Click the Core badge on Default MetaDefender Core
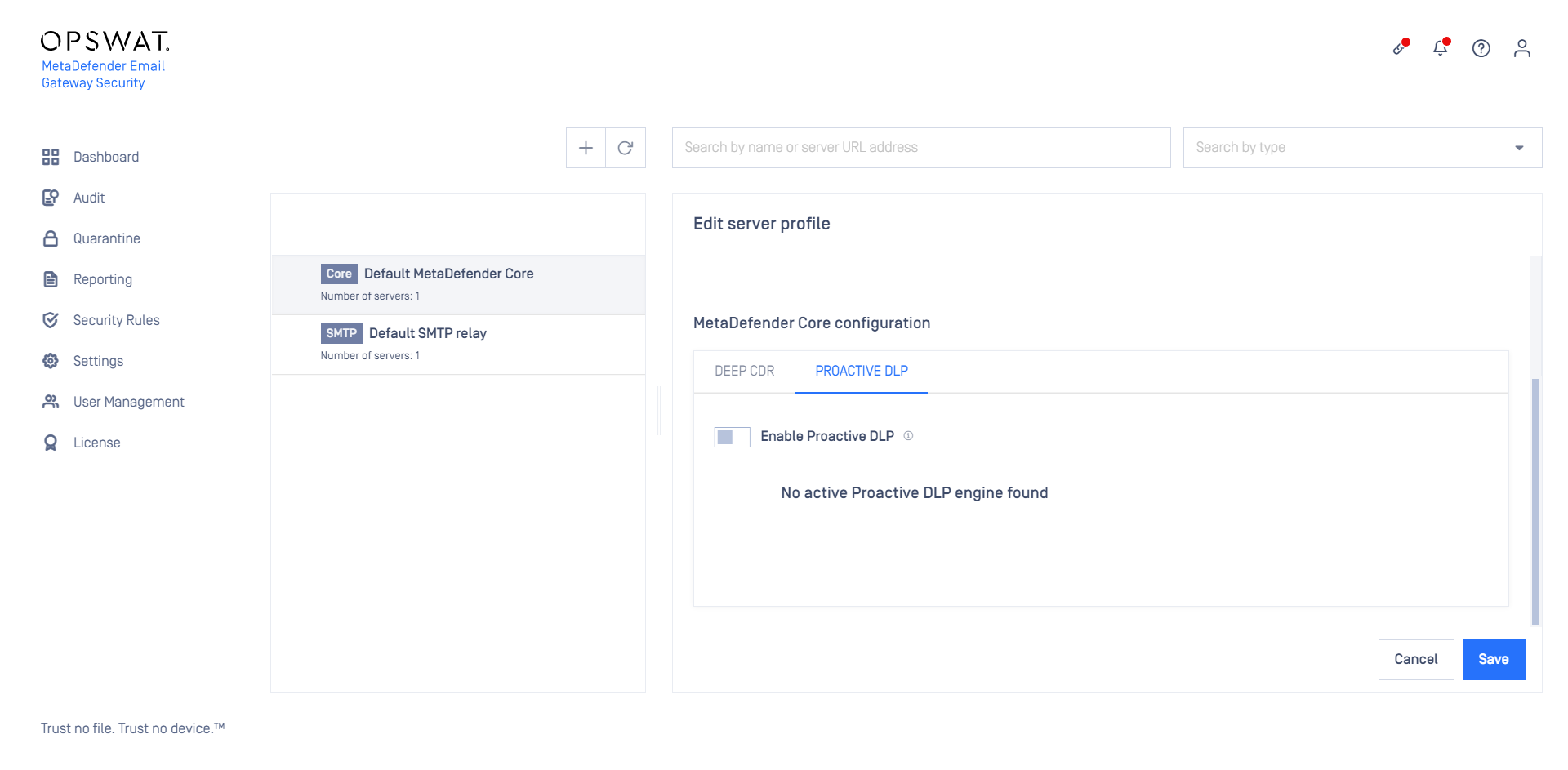The width and height of the screenshot is (1568, 770). (339, 274)
